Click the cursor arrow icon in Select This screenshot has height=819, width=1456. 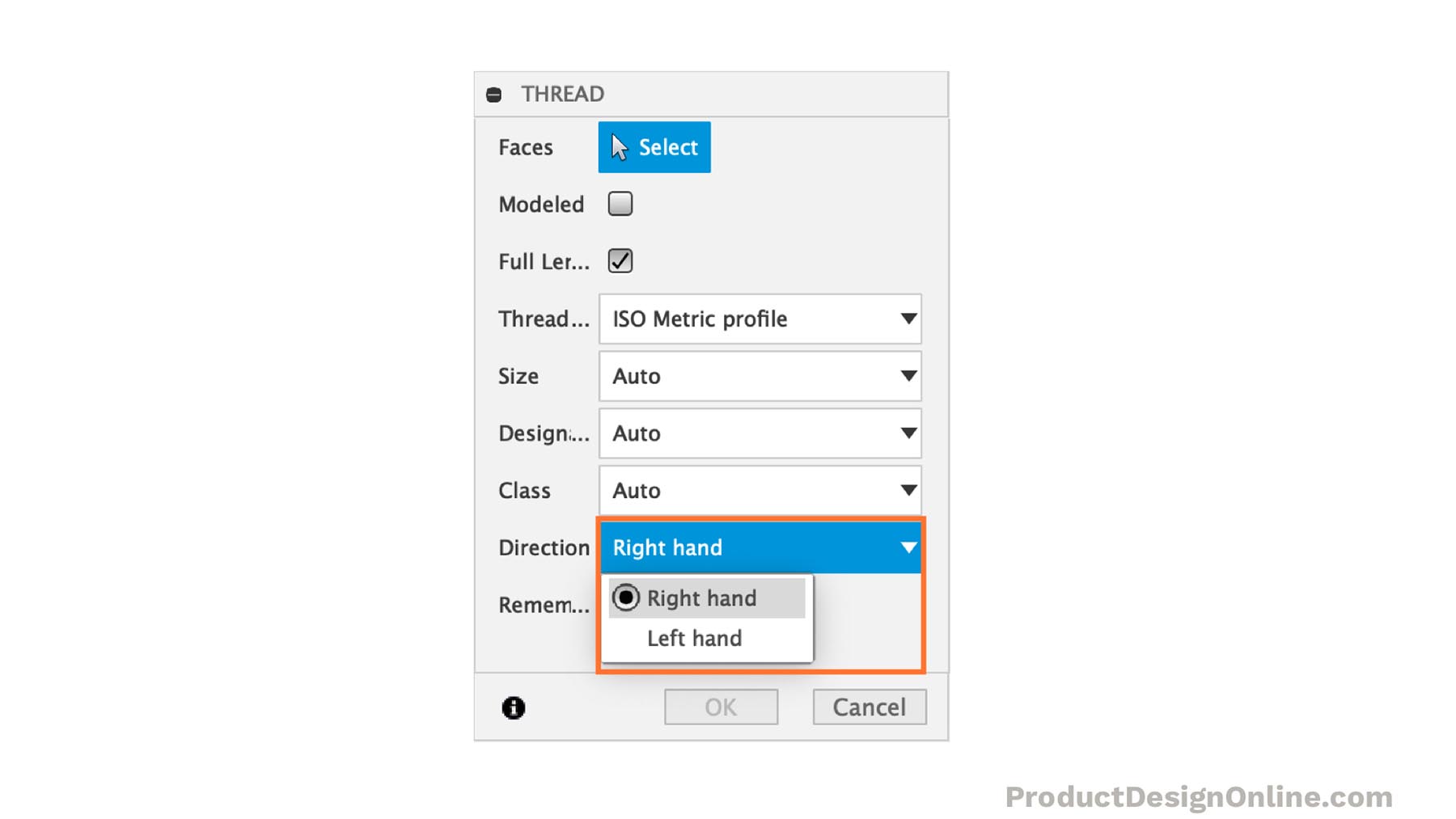coord(620,147)
